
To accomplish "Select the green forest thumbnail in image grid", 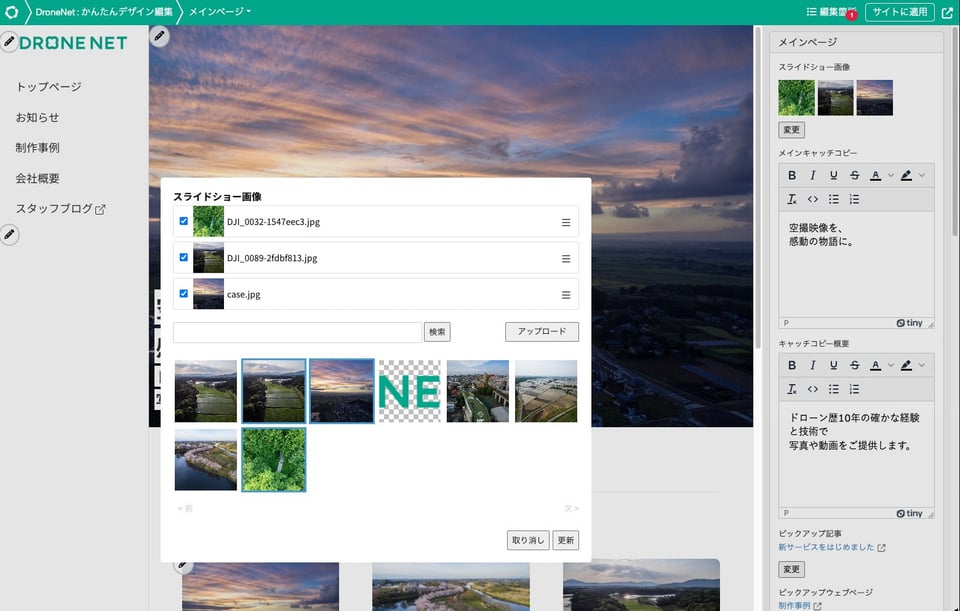I will 274,460.
